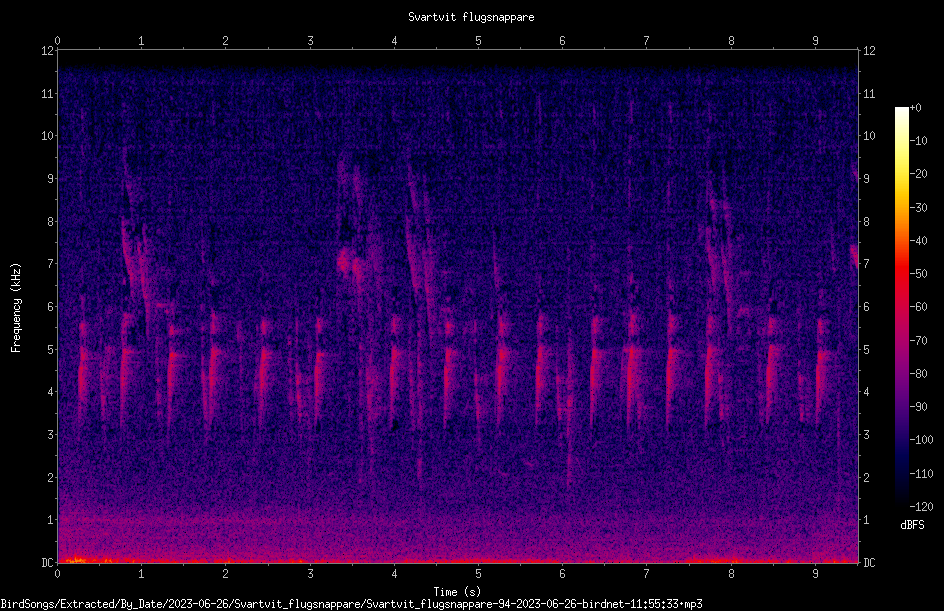The height and width of the screenshot is (611, 944).
Task: Click the '-20' value on the dBFS scale
Action: click(x=918, y=173)
